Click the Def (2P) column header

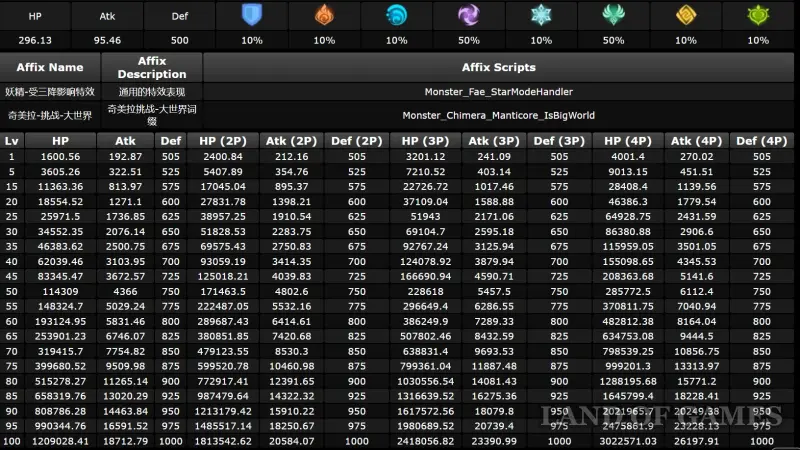pos(357,141)
